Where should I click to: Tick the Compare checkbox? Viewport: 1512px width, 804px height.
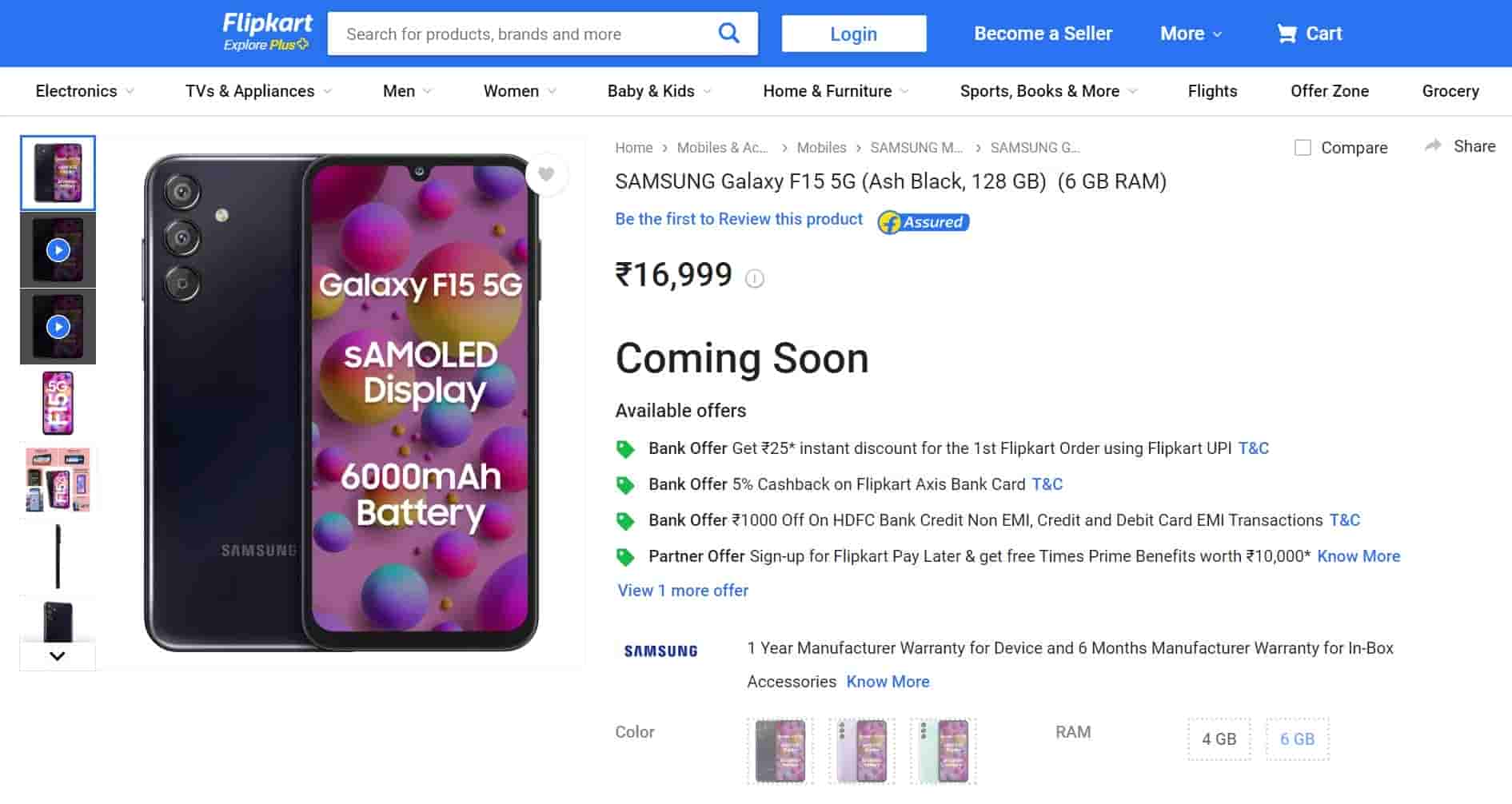tap(1303, 148)
